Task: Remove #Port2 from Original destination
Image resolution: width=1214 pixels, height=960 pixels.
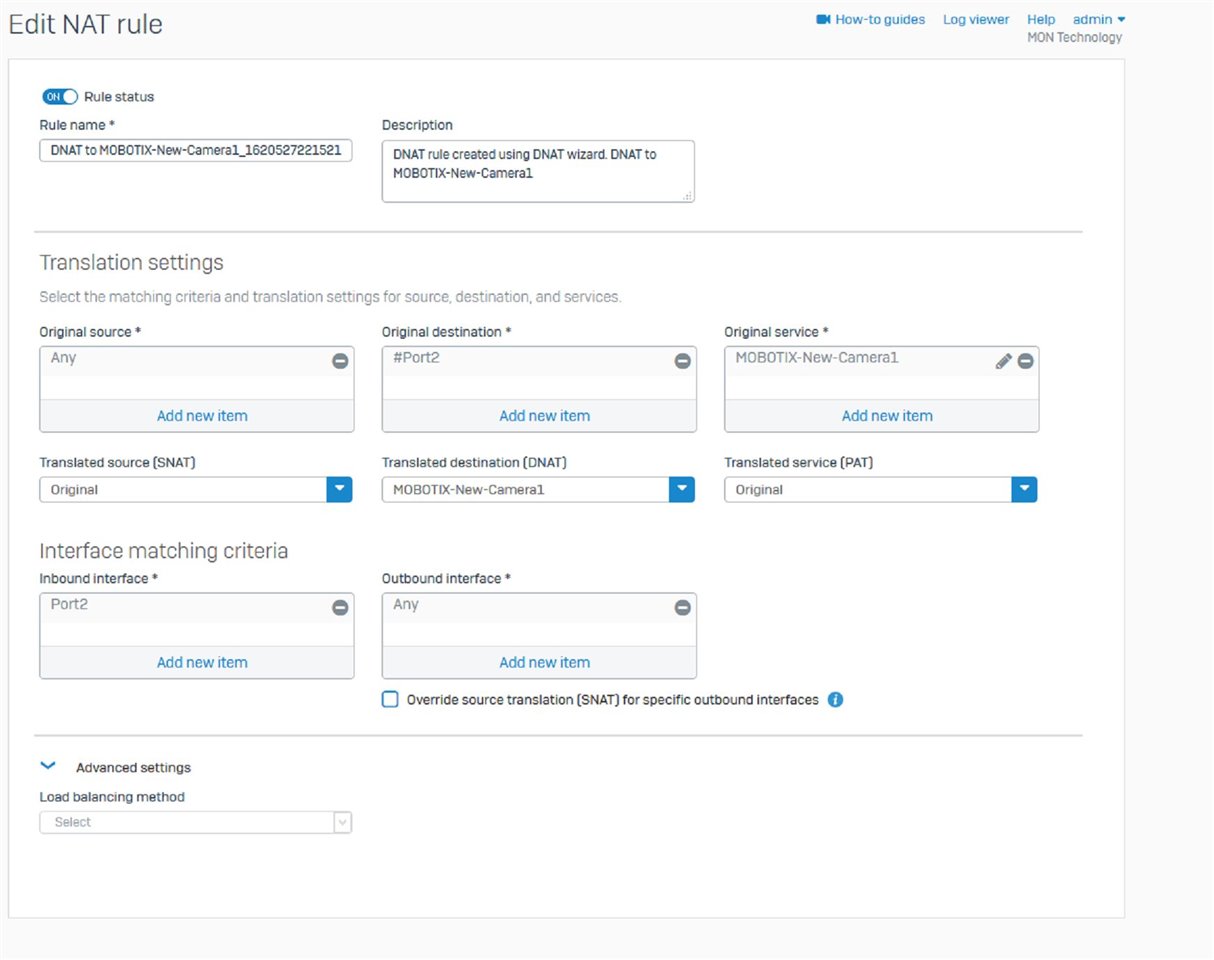Action: click(x=682, y=361)
